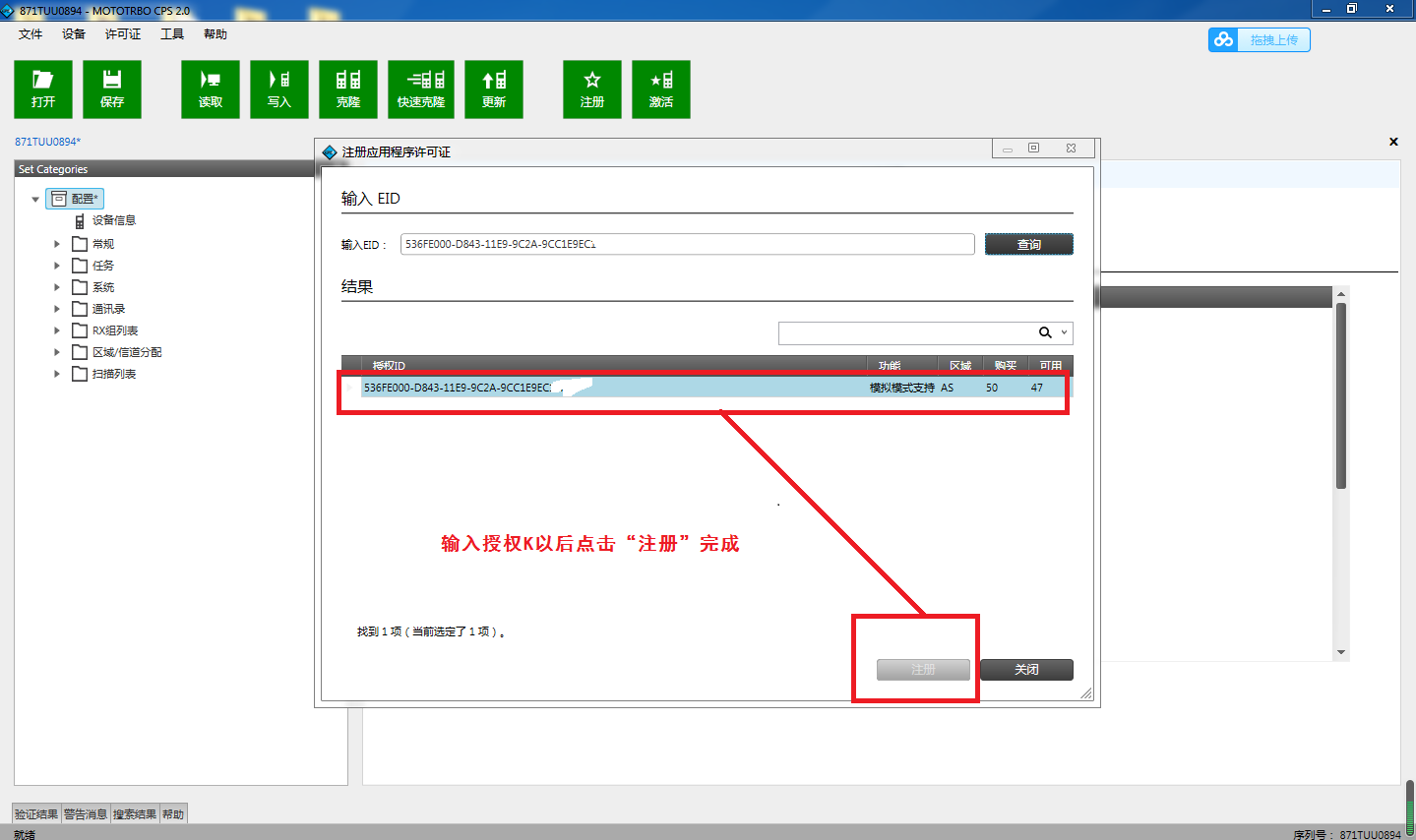Click the cloud 拖拽上传 upload button
1416x840 pixels.
click(x=1260, y=39)
